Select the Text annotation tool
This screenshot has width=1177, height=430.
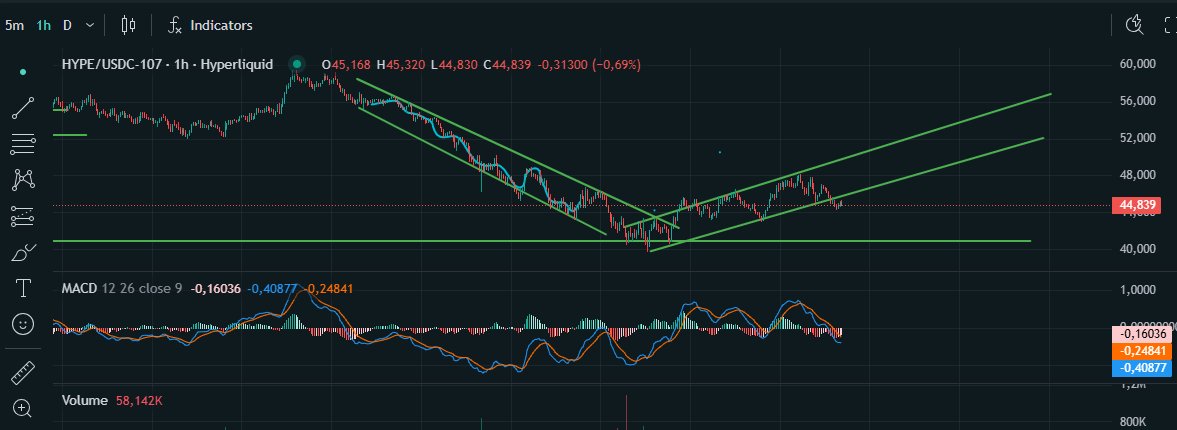23,288
